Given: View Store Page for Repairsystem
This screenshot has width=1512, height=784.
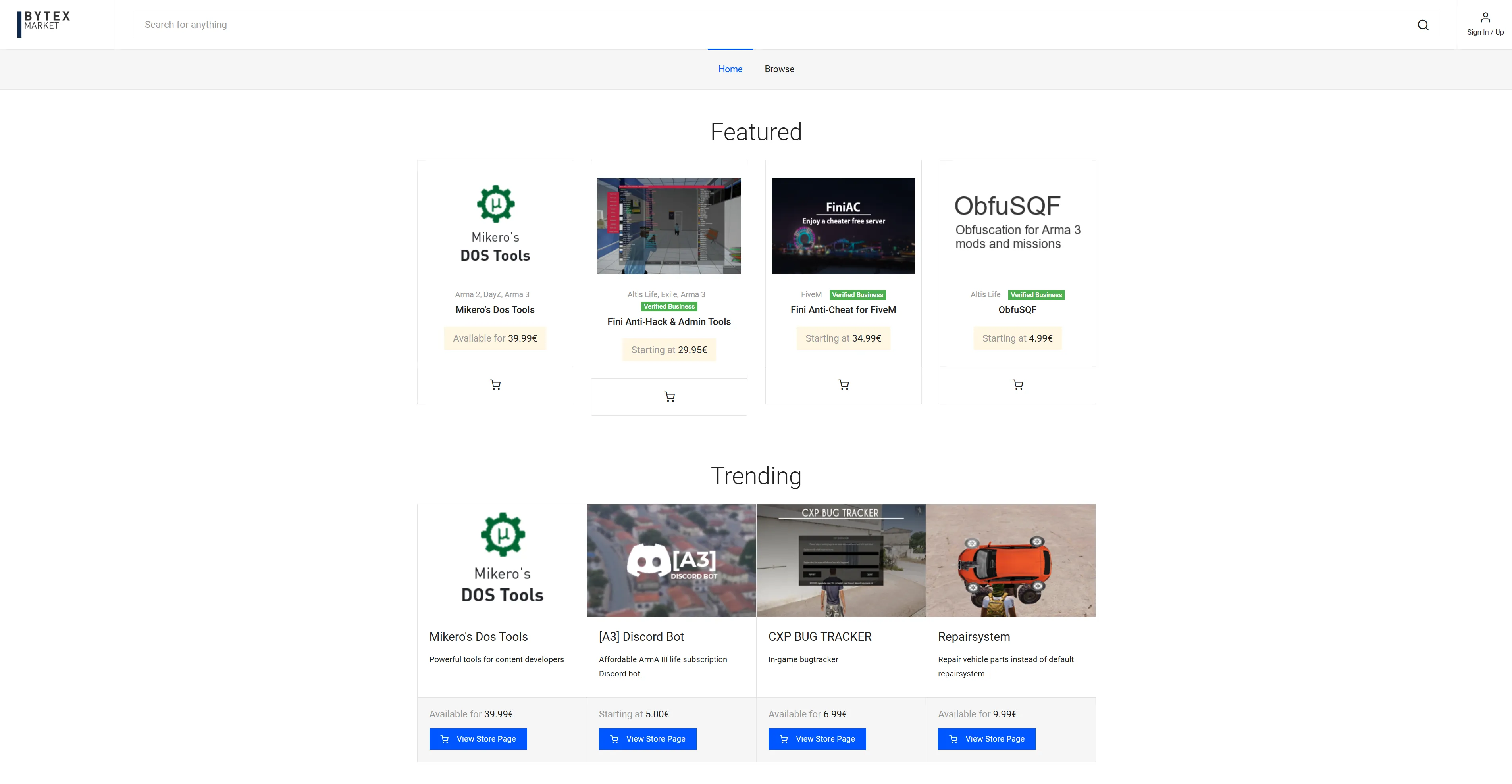Looking at the screenshot, I should pos(986,739).
